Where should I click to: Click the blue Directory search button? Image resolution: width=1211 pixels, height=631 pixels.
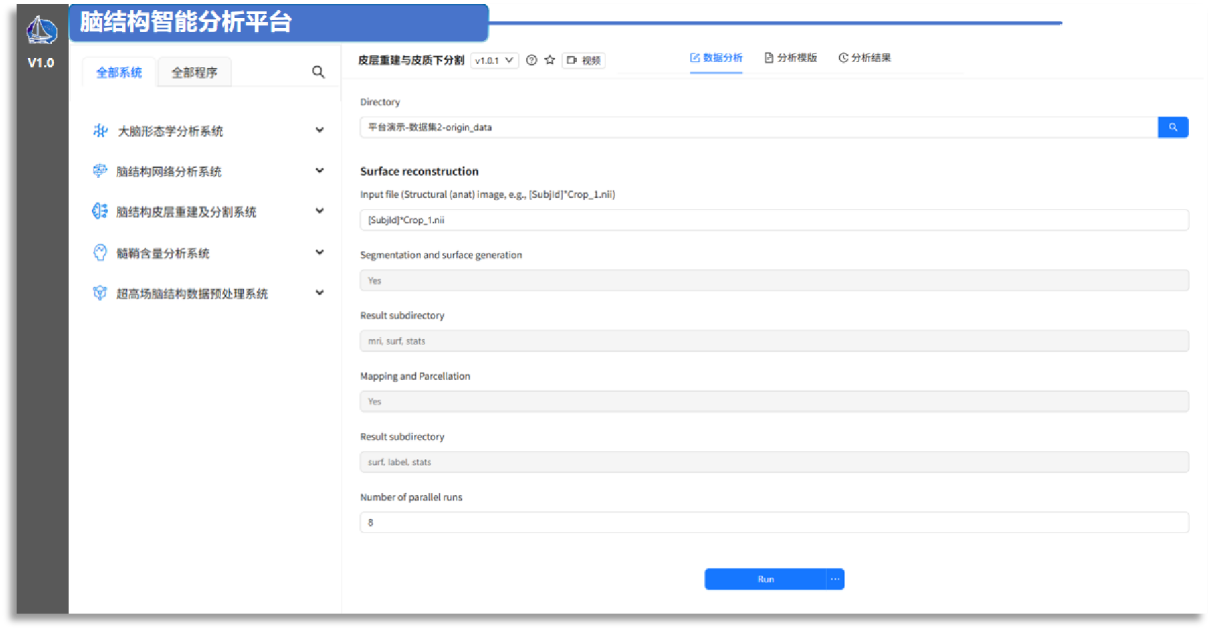point(1173,127)
